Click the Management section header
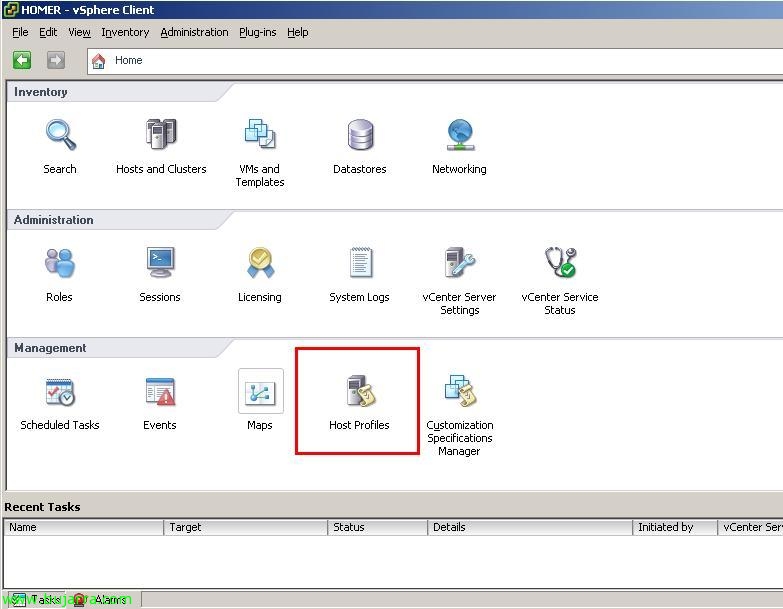 point(50,348)
